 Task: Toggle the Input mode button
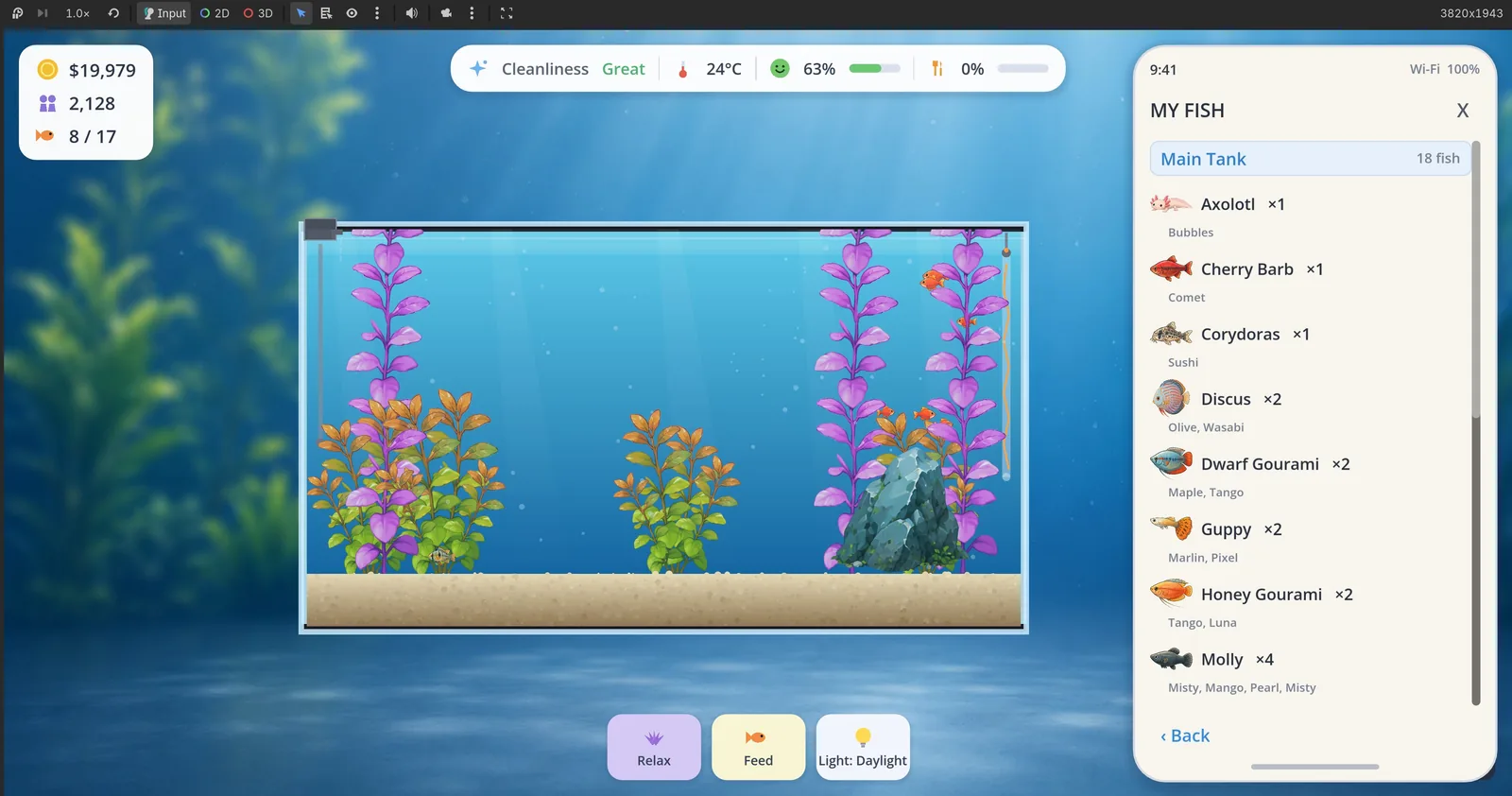pyautogui.click(x=164, y=13)
